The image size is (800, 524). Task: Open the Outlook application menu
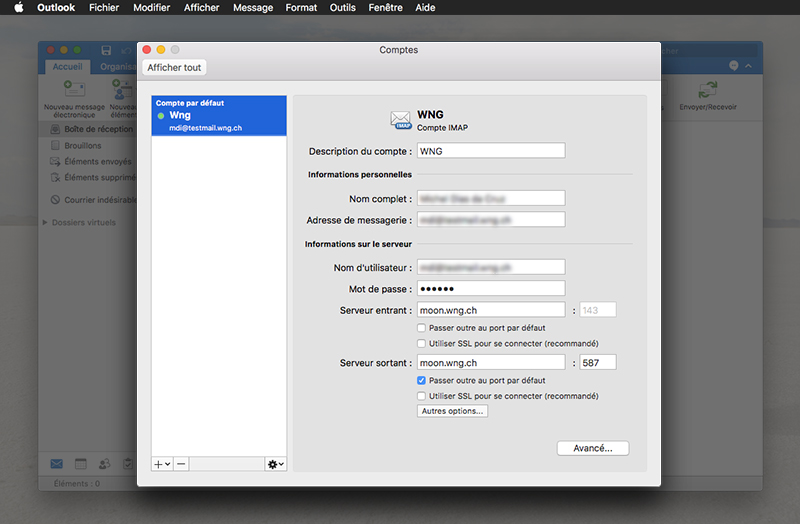56,7
